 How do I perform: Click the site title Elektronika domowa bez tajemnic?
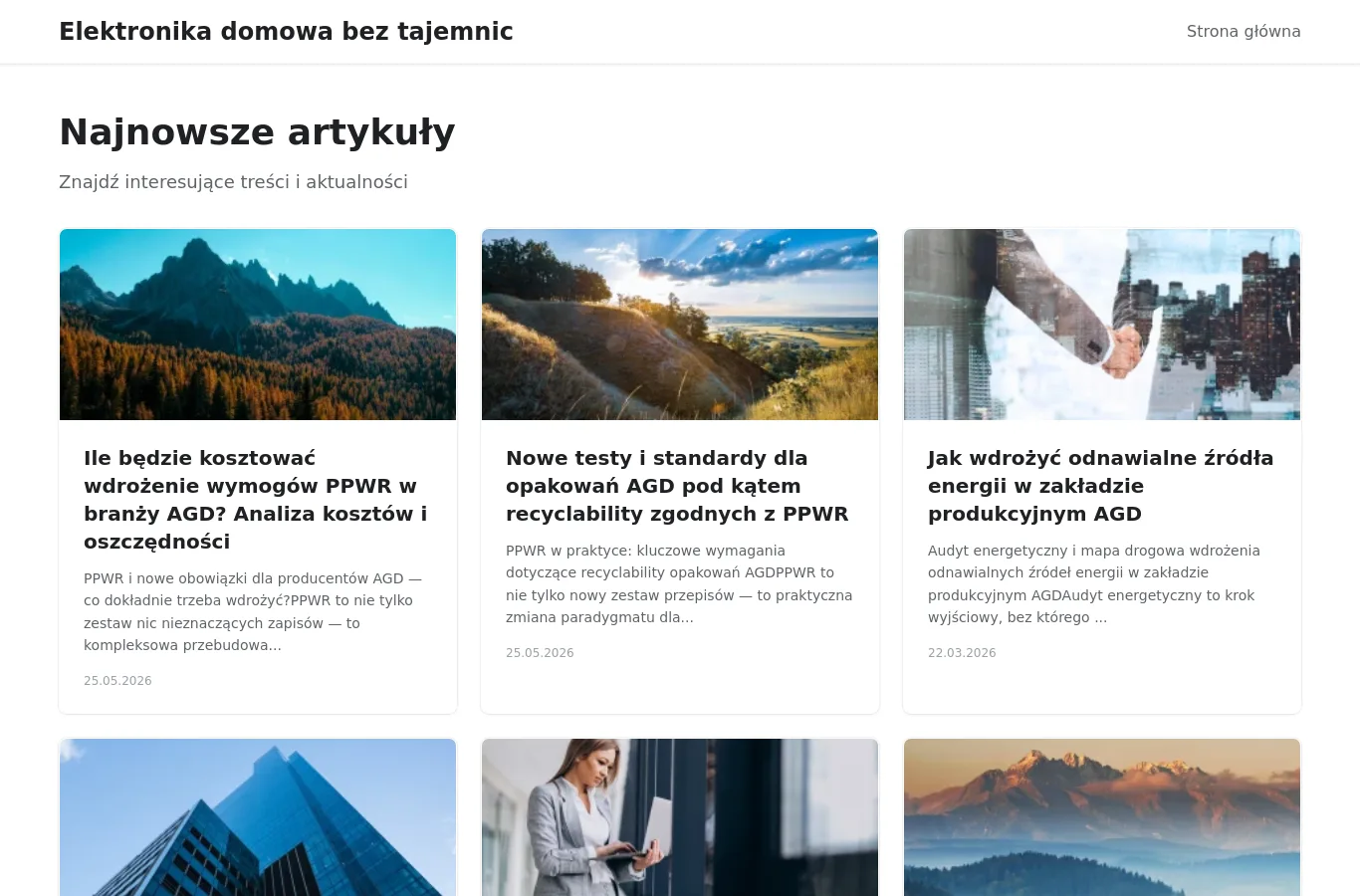point(286,31)
